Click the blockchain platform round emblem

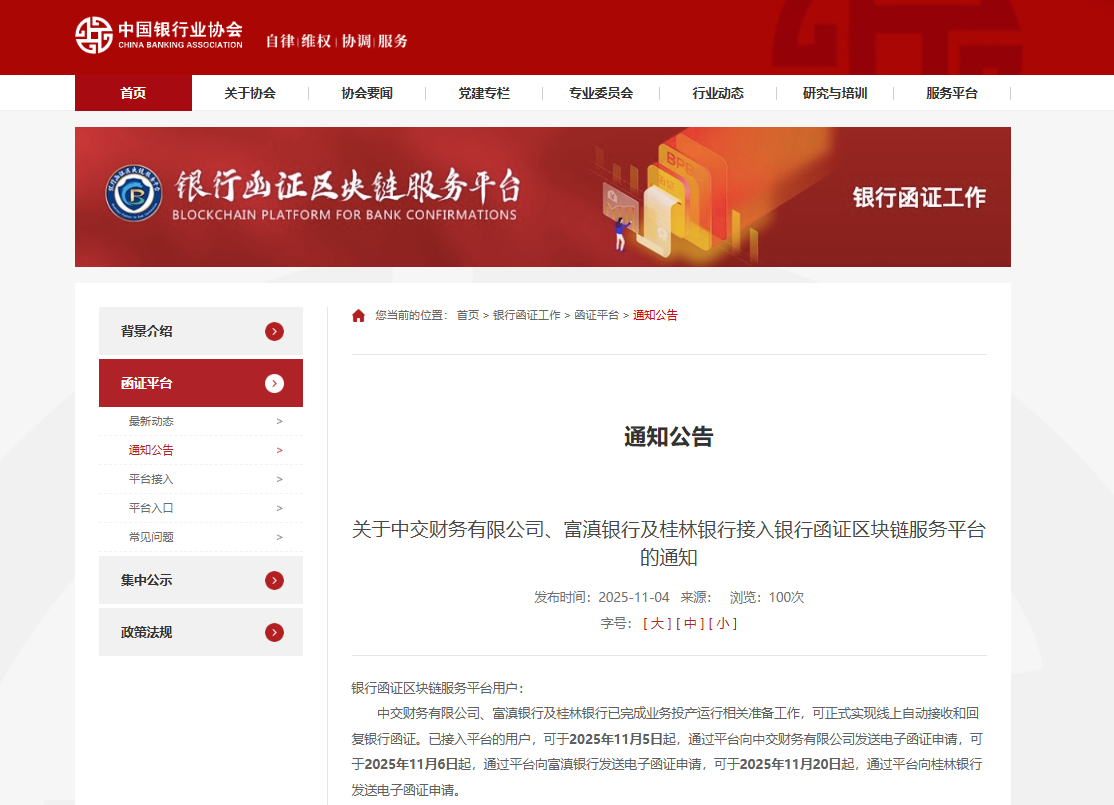click(133, 193)
